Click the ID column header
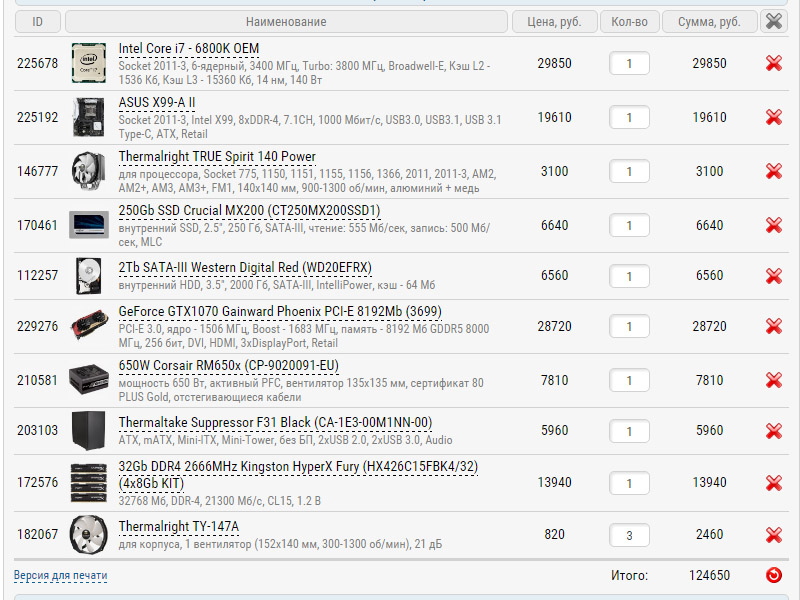The image size is (800, 600). coord(38,22)
